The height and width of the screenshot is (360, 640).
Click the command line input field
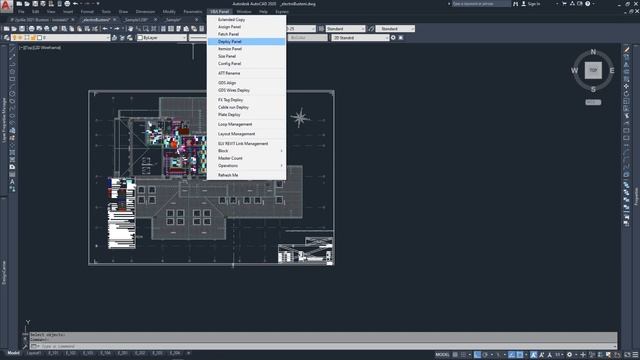pyautogui.click(x=322, y=347)
